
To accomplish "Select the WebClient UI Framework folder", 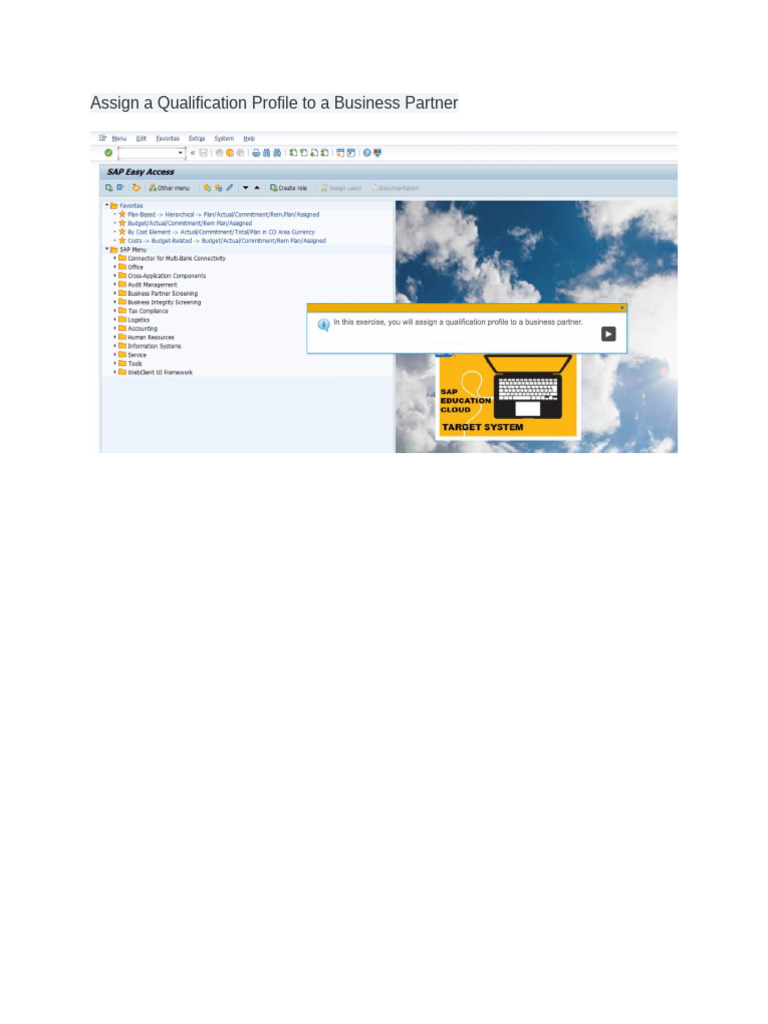I will pyautogui.click(x=160, y=372).
